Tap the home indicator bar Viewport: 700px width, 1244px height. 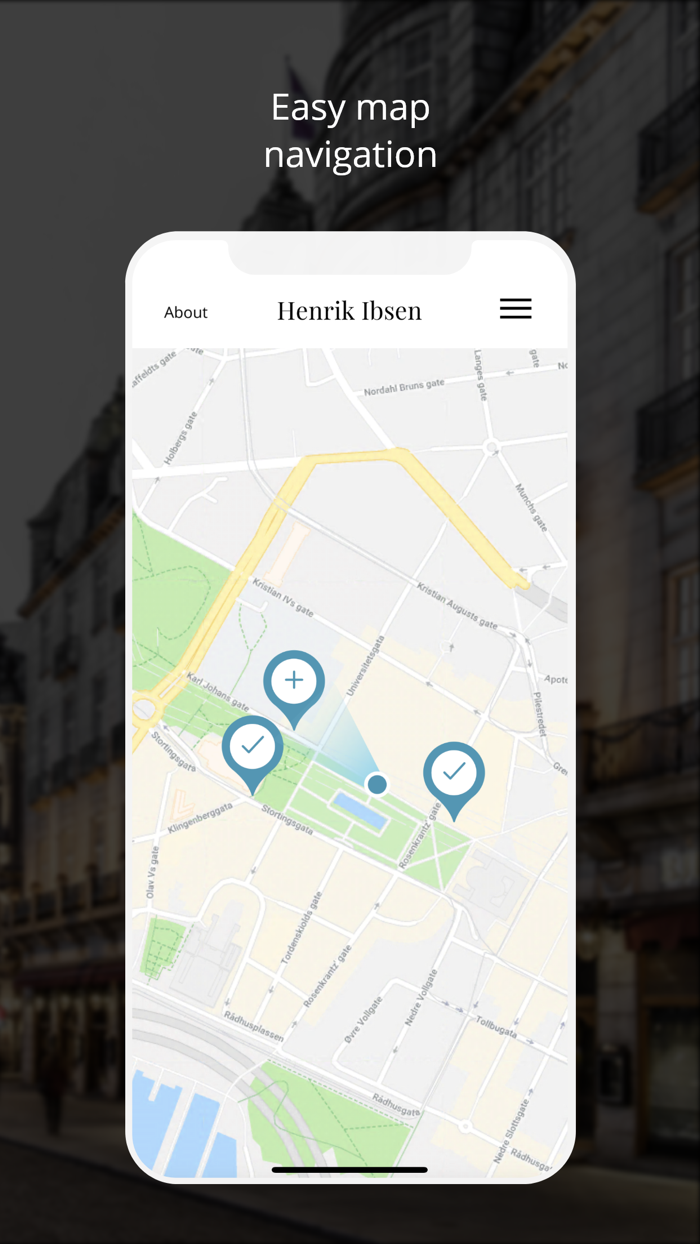tap(350, 1169)
